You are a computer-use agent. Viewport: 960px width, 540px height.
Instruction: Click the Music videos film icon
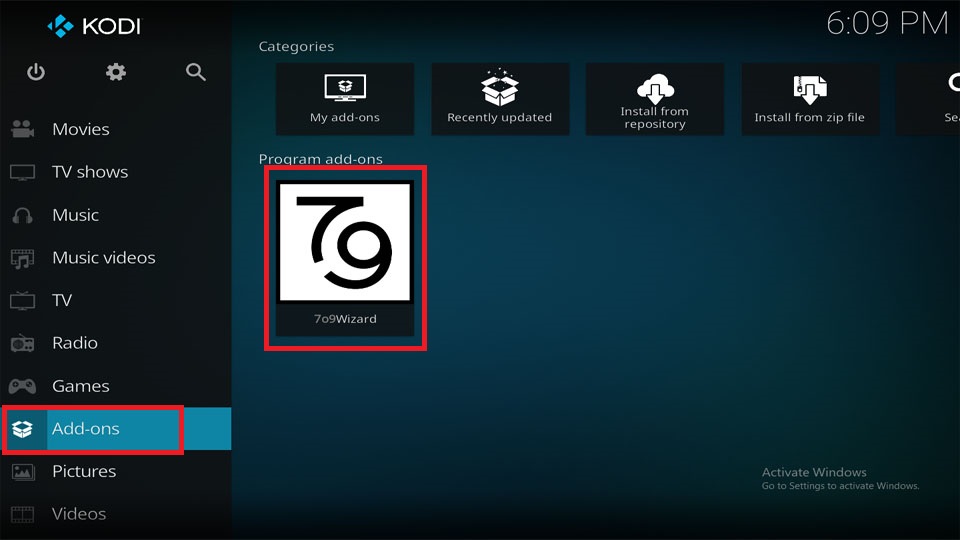23,258
